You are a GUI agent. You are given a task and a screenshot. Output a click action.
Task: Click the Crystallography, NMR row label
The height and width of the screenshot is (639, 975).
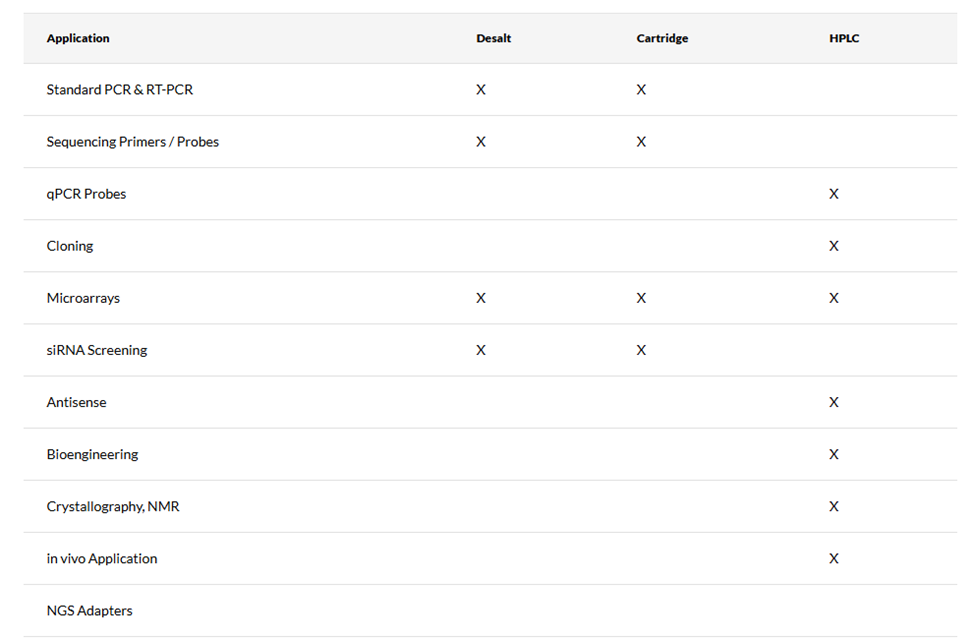pyautogui.click(x=113, y=506)
